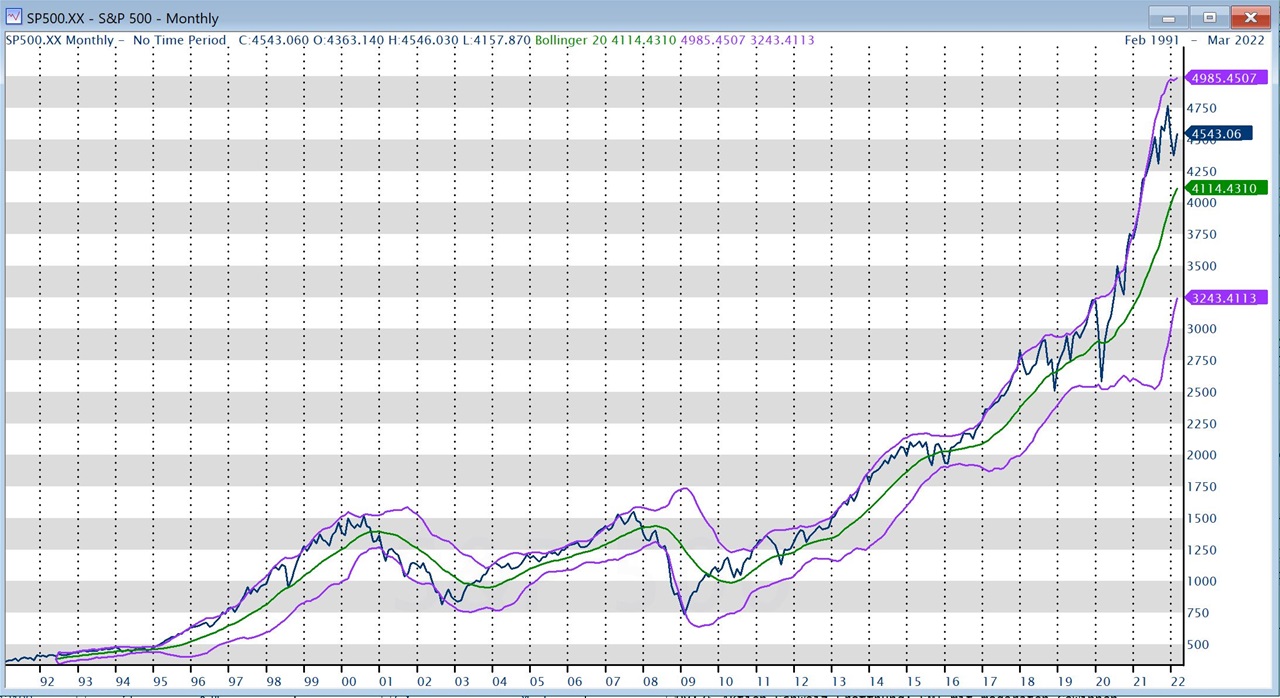Click the year label '00' on time axis
This screenshot has width=1280, height=698.
click(x=348, y=682)
